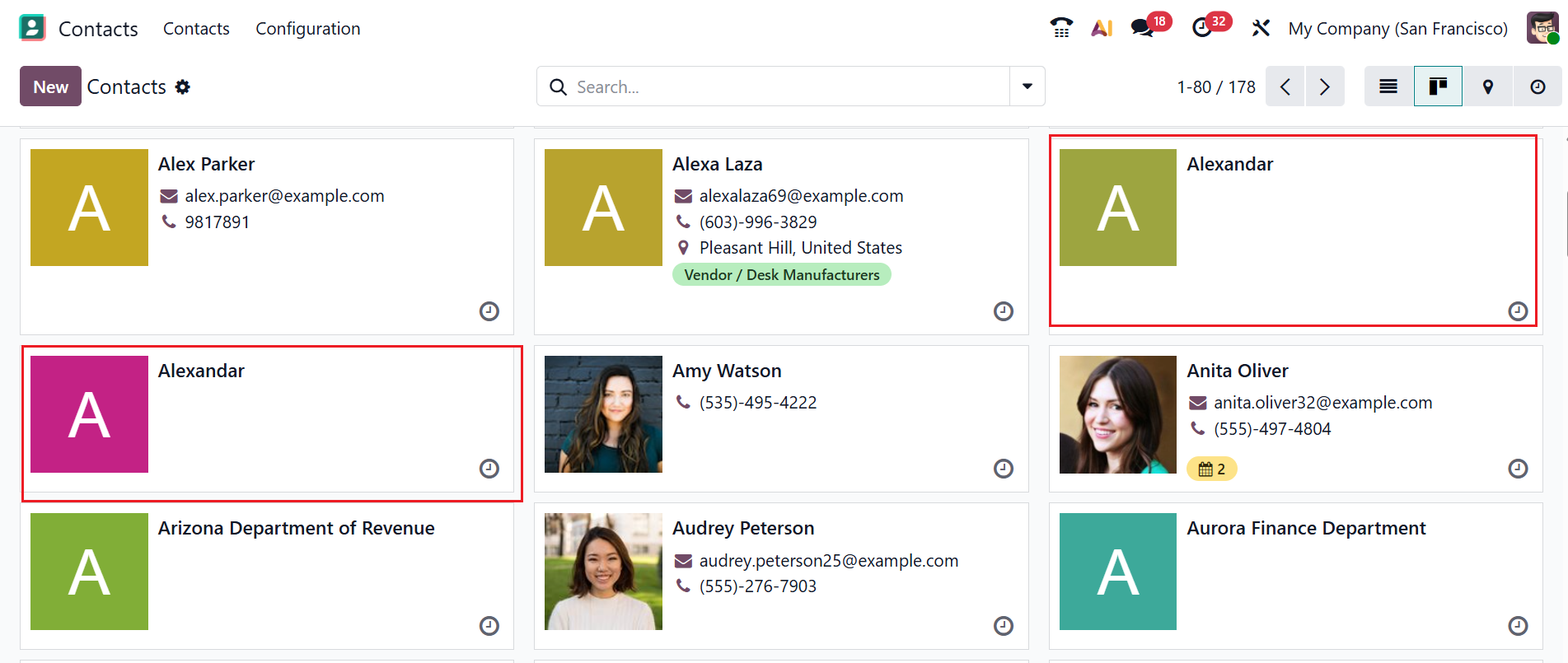
Task: Open the AI assistant icon
Action: click(x=1102, y=28)
